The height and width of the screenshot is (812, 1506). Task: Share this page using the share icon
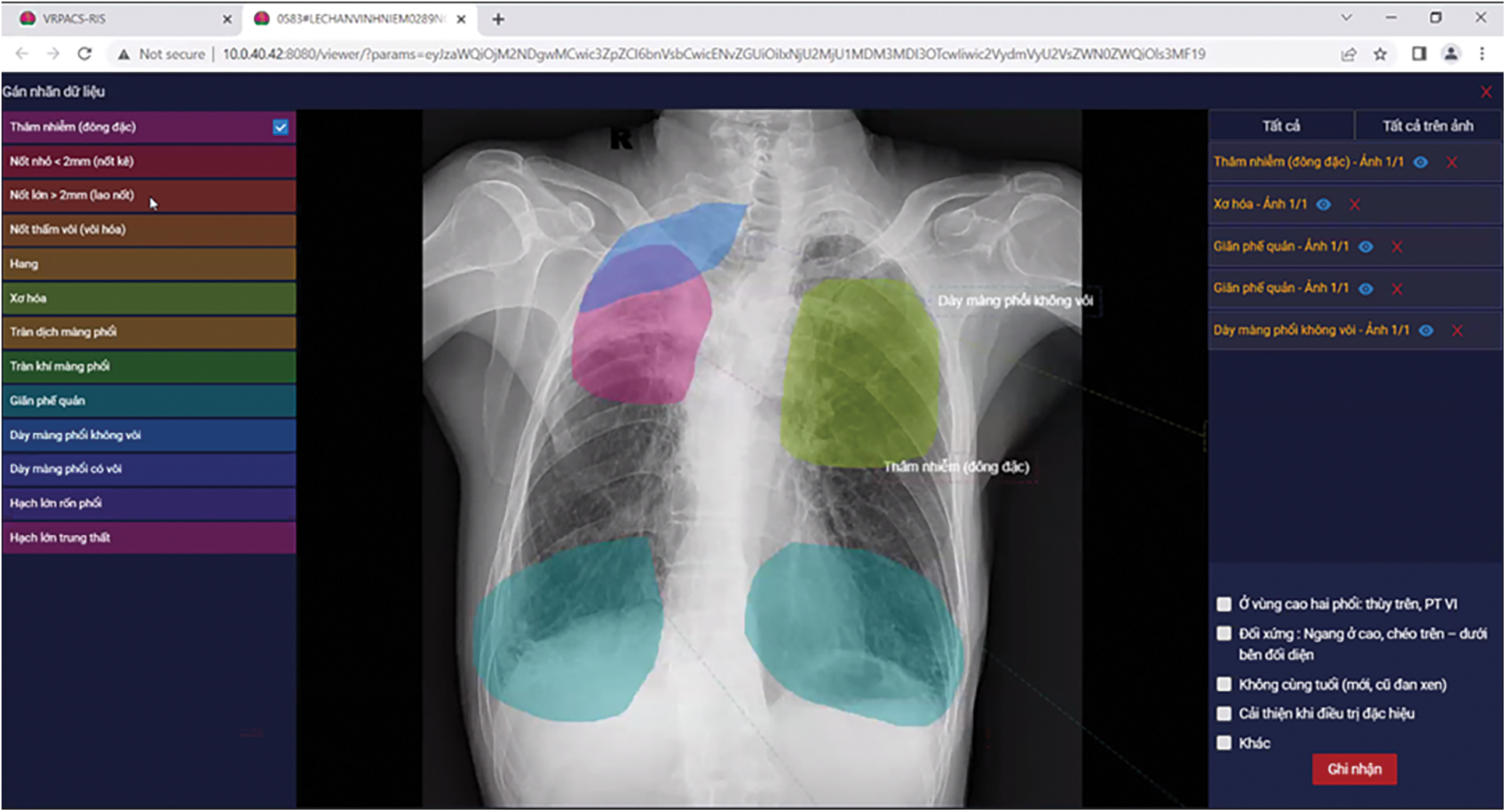(x=1348, y=54)
